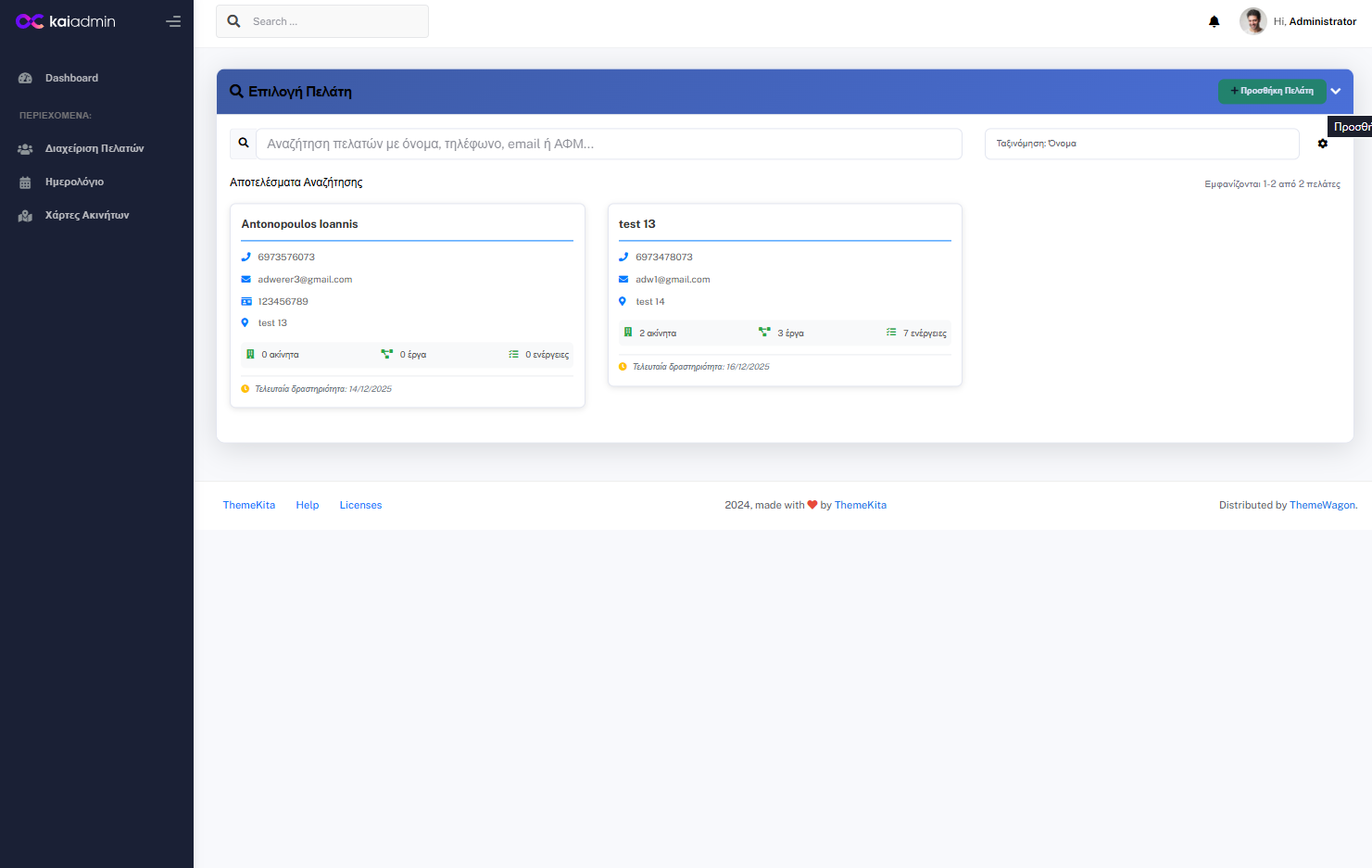Click the settings gear icon
Image resolution: width=1372 pixels, height=868 pixels.
[x=1322, y=144]
